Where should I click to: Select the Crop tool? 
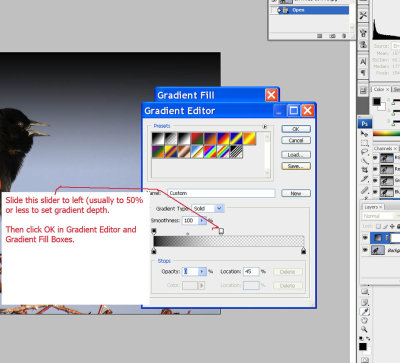point(365,170)
